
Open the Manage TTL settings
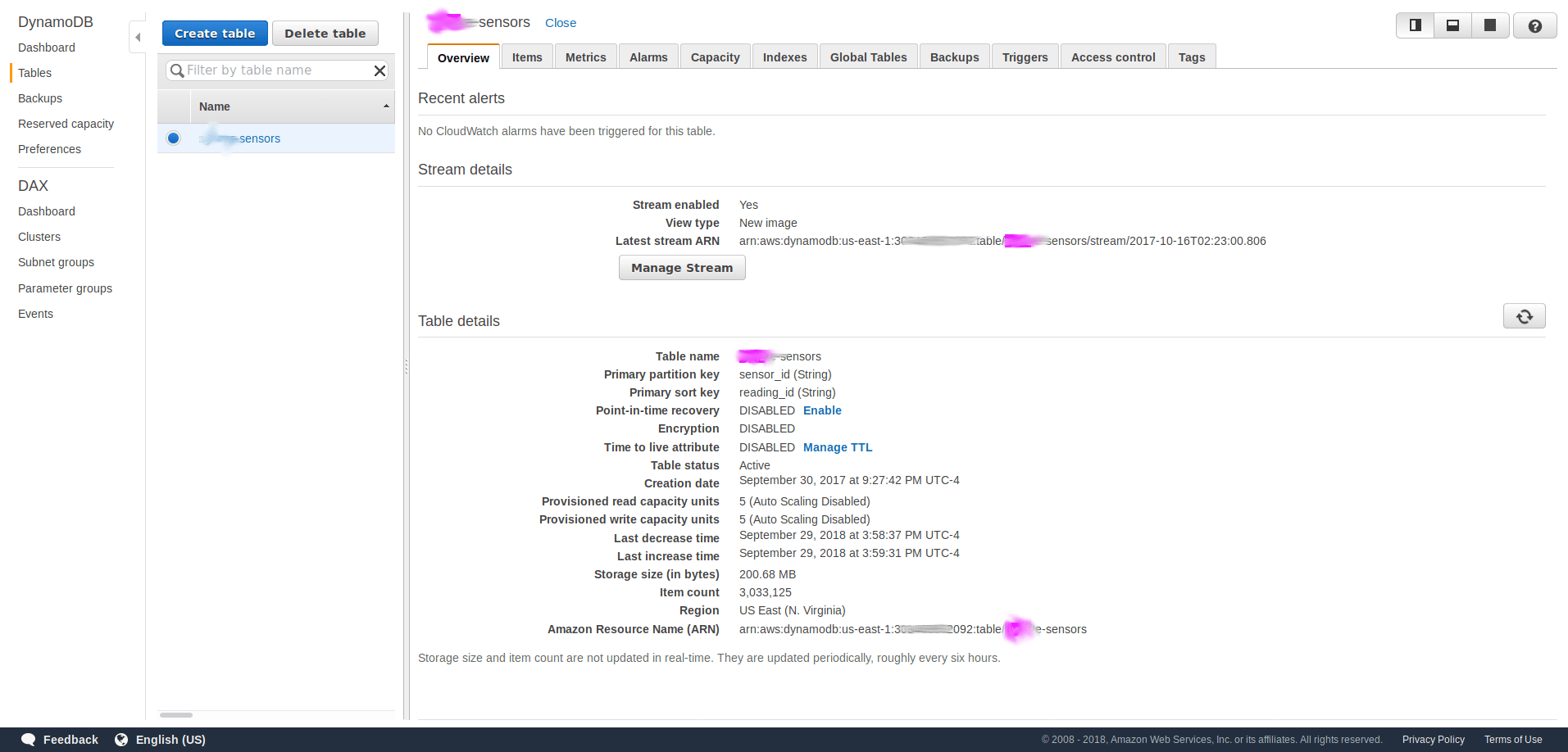[x=837, y=447]
